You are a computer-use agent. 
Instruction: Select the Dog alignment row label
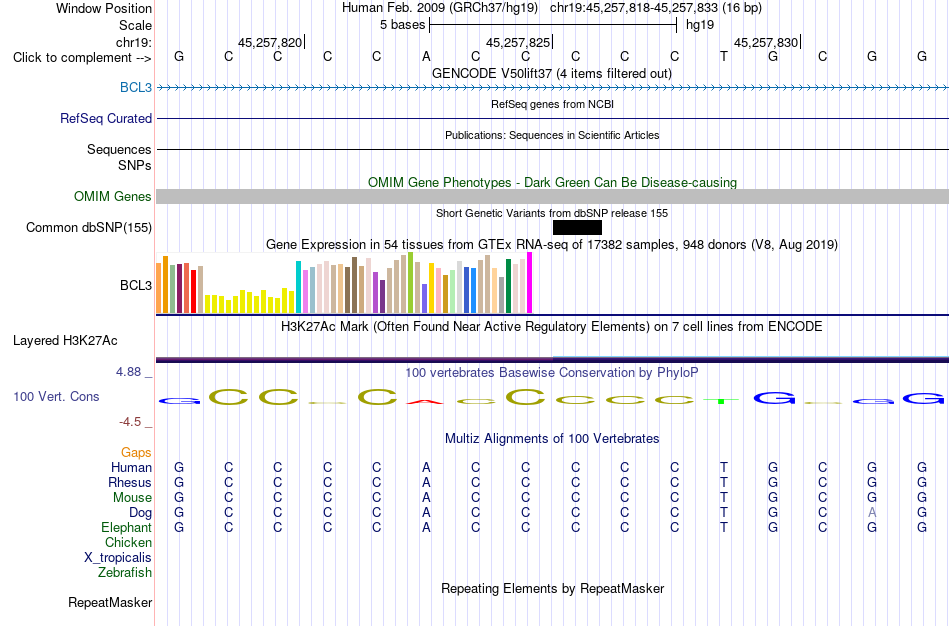click(141, 513)
